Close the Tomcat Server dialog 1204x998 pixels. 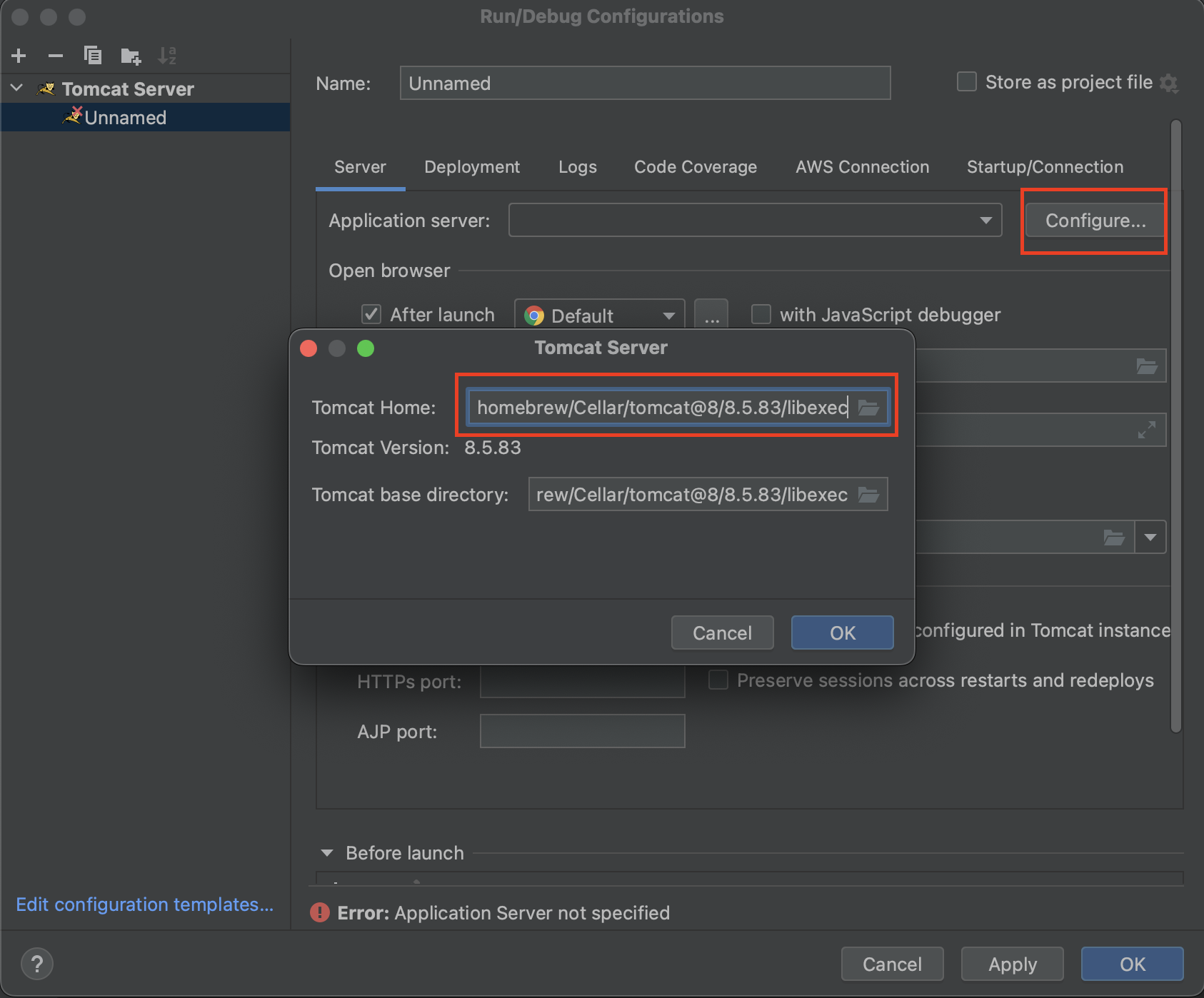308,348
